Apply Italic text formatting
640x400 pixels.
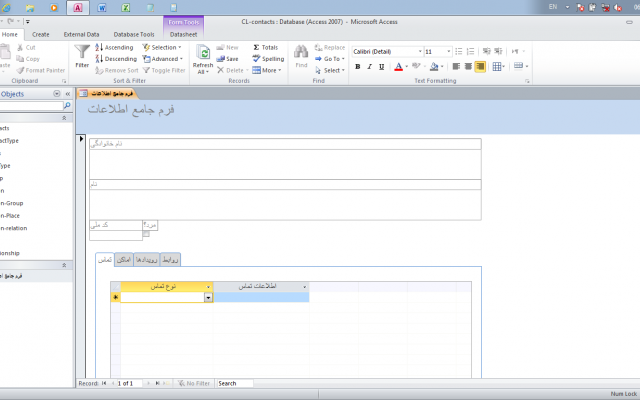pos(369,67)
